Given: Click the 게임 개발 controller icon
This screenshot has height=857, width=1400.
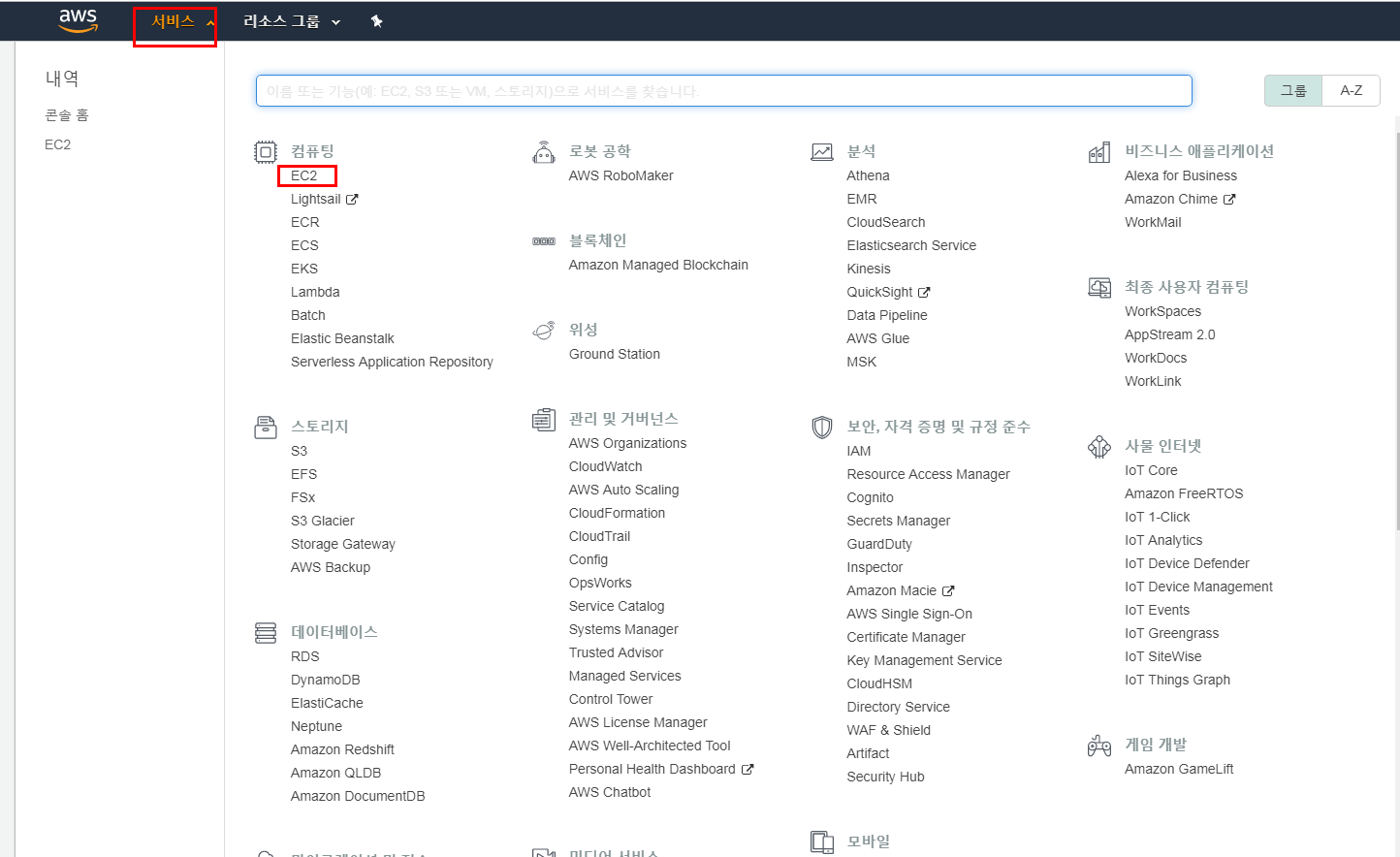Looking at the screenshot, I should point(1099,746).
